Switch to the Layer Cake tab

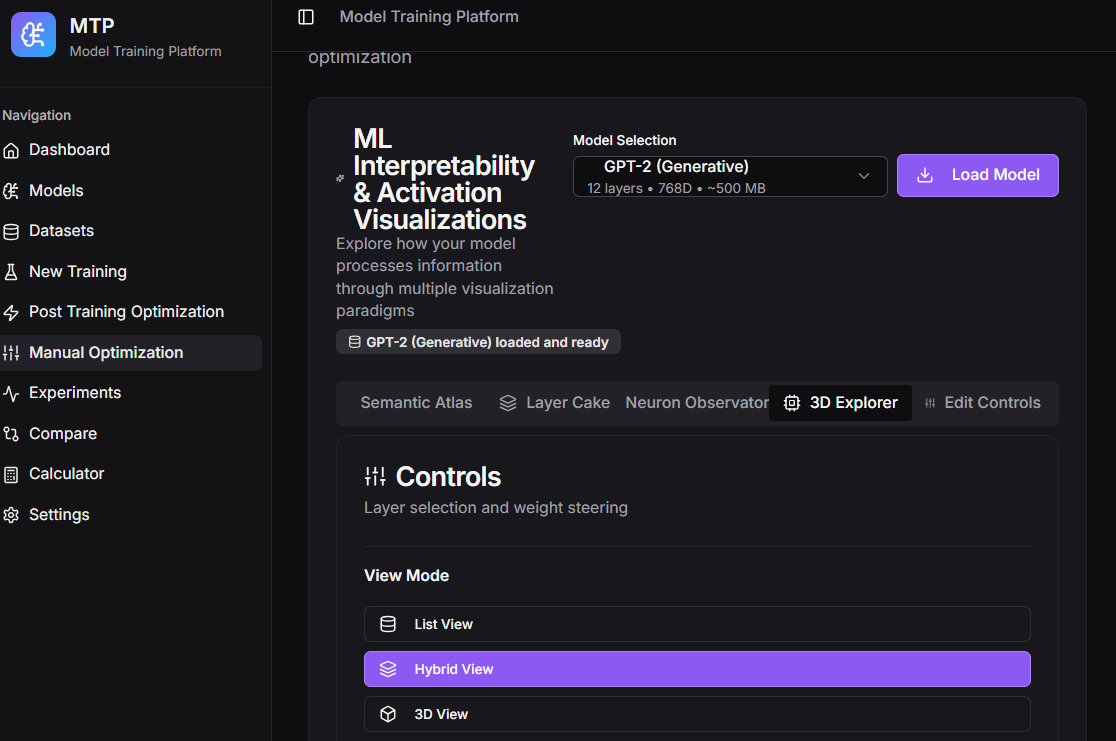click(x=555, y=403)
